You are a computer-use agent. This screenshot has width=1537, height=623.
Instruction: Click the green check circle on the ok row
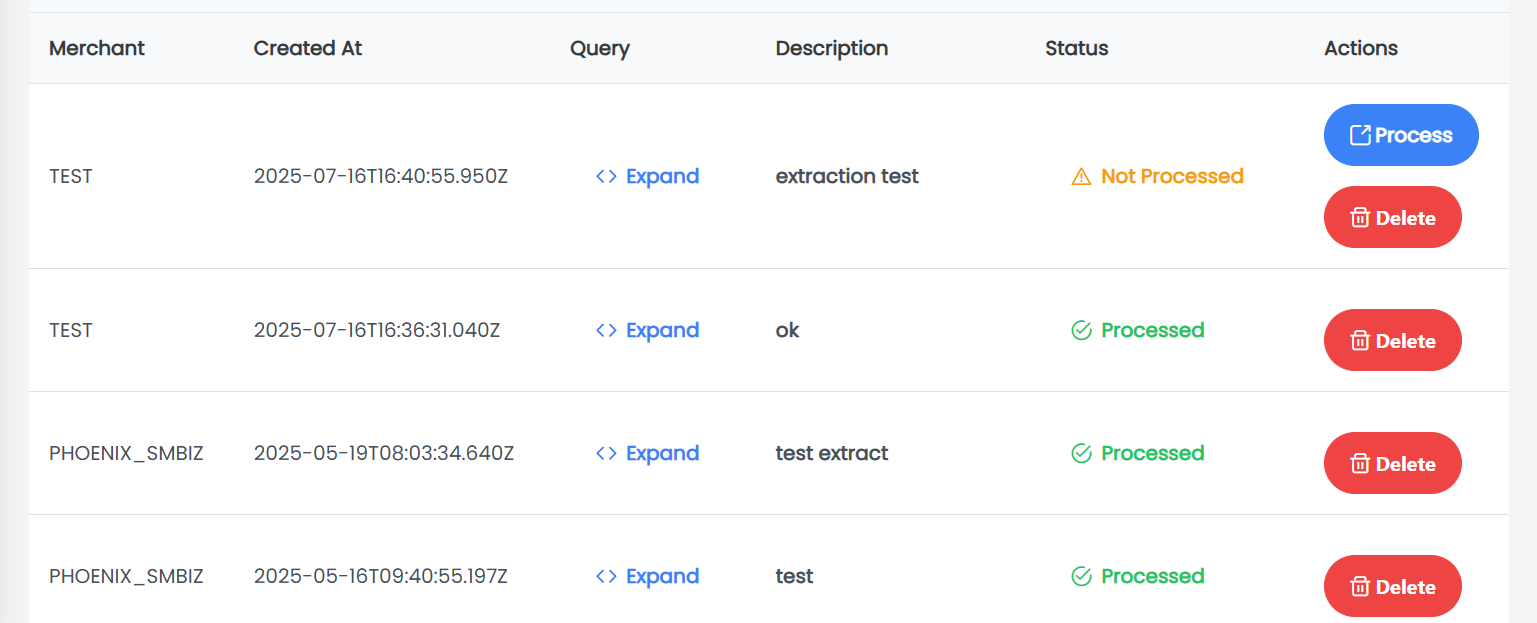click(1081, 330)
